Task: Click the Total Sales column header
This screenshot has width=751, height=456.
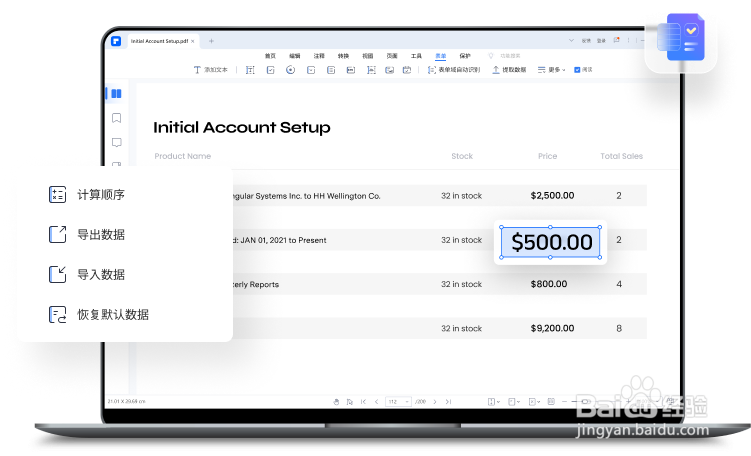Action: 621,156
